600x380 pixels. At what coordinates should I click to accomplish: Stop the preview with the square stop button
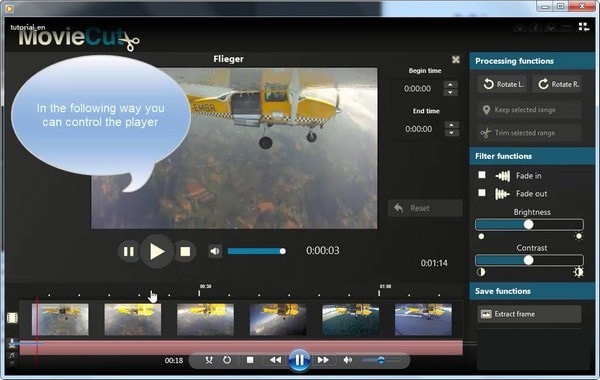185,251
